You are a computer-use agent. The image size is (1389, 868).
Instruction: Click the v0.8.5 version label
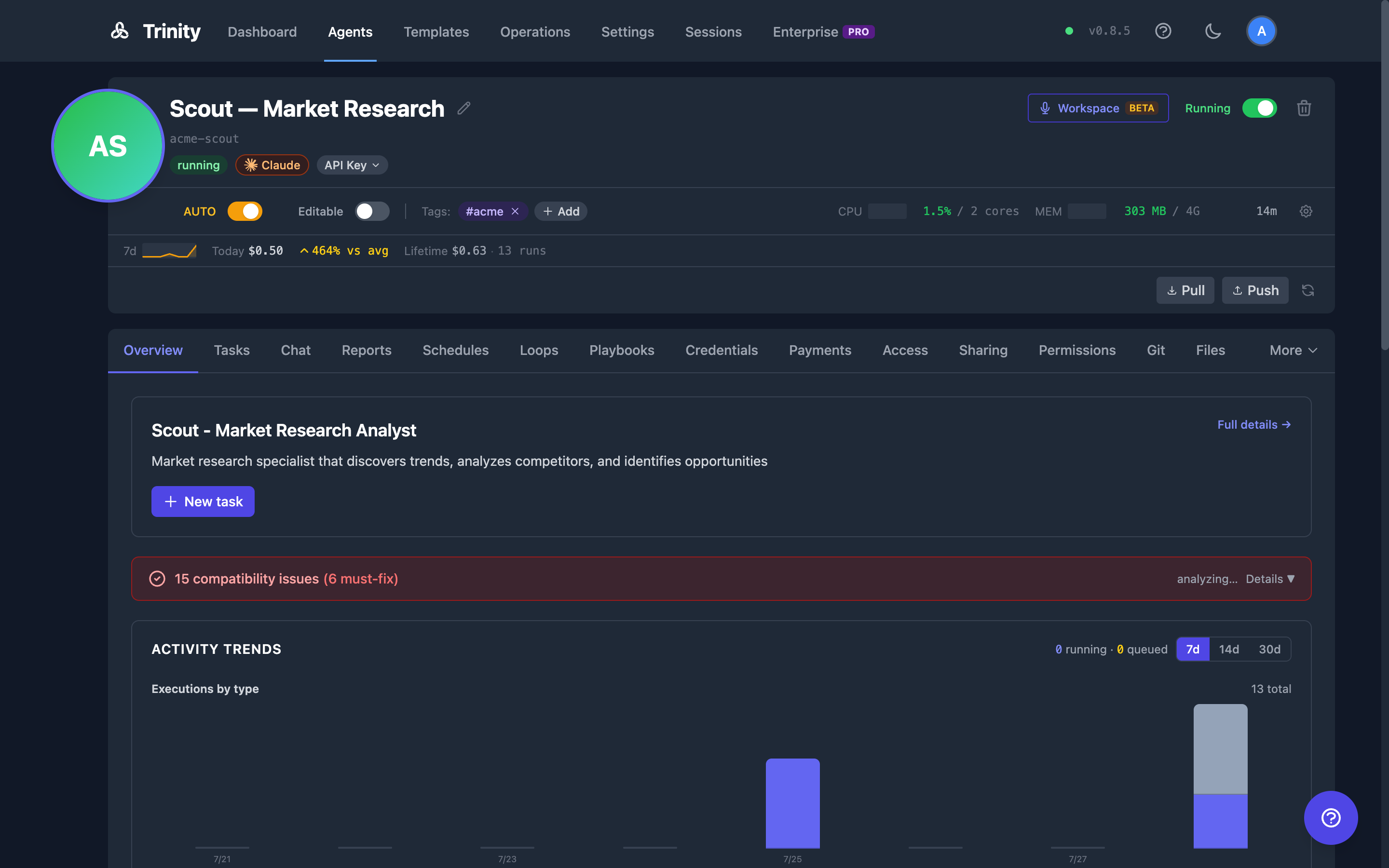tap(1109, 31)
